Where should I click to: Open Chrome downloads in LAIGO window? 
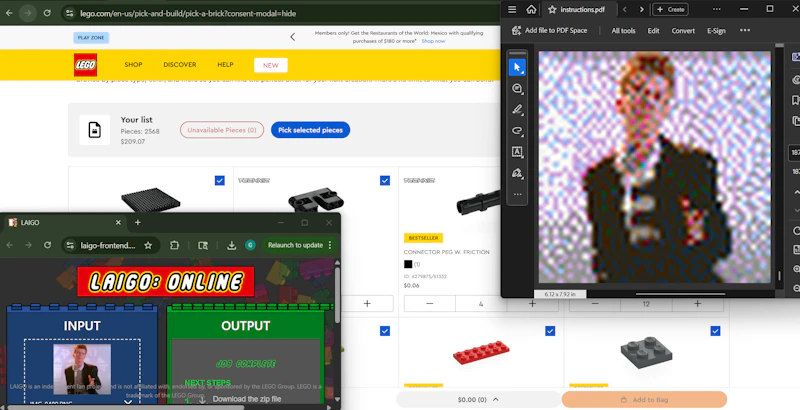232,245
